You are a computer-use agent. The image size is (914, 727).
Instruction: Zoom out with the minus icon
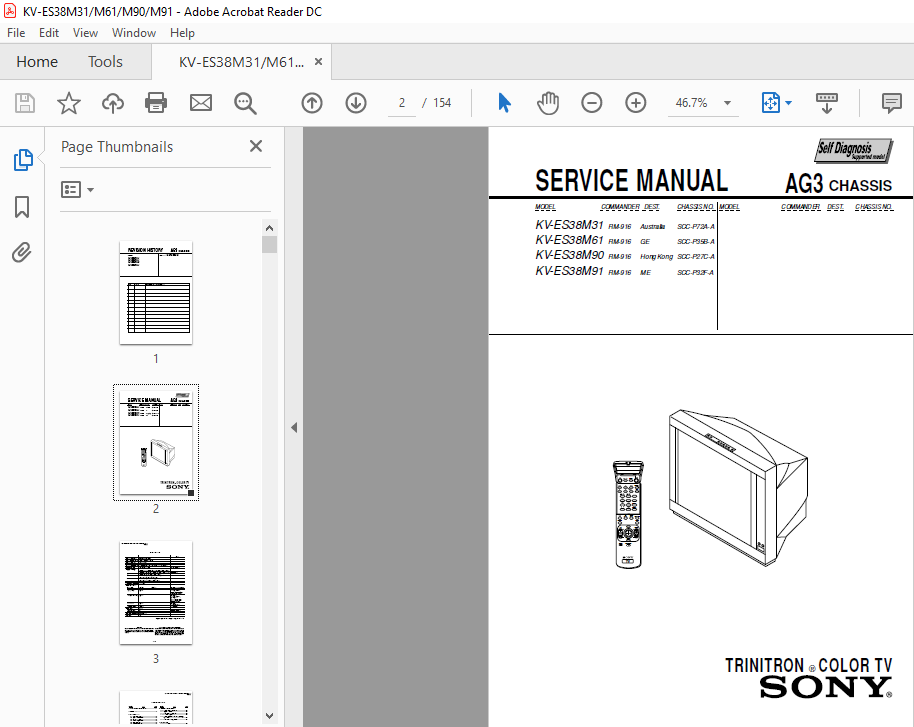[591, 103]
